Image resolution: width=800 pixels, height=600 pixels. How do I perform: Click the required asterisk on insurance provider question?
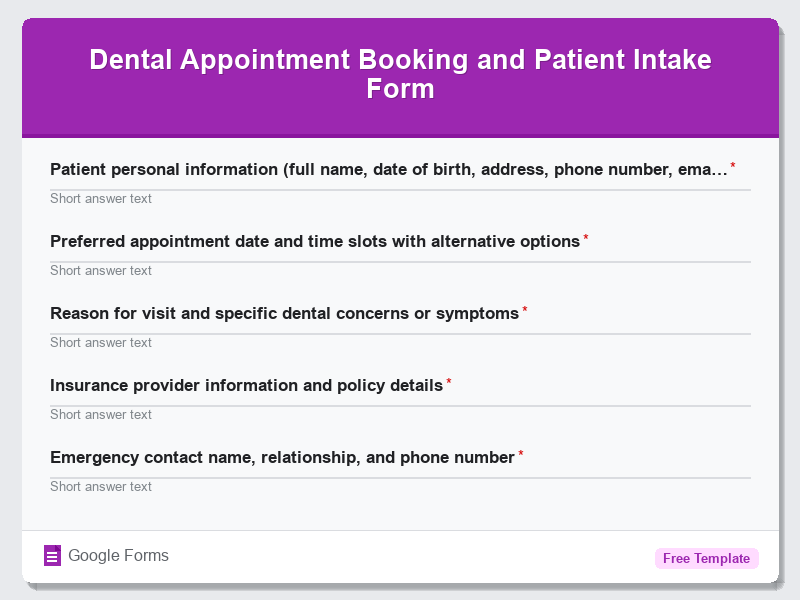[448, 380]
